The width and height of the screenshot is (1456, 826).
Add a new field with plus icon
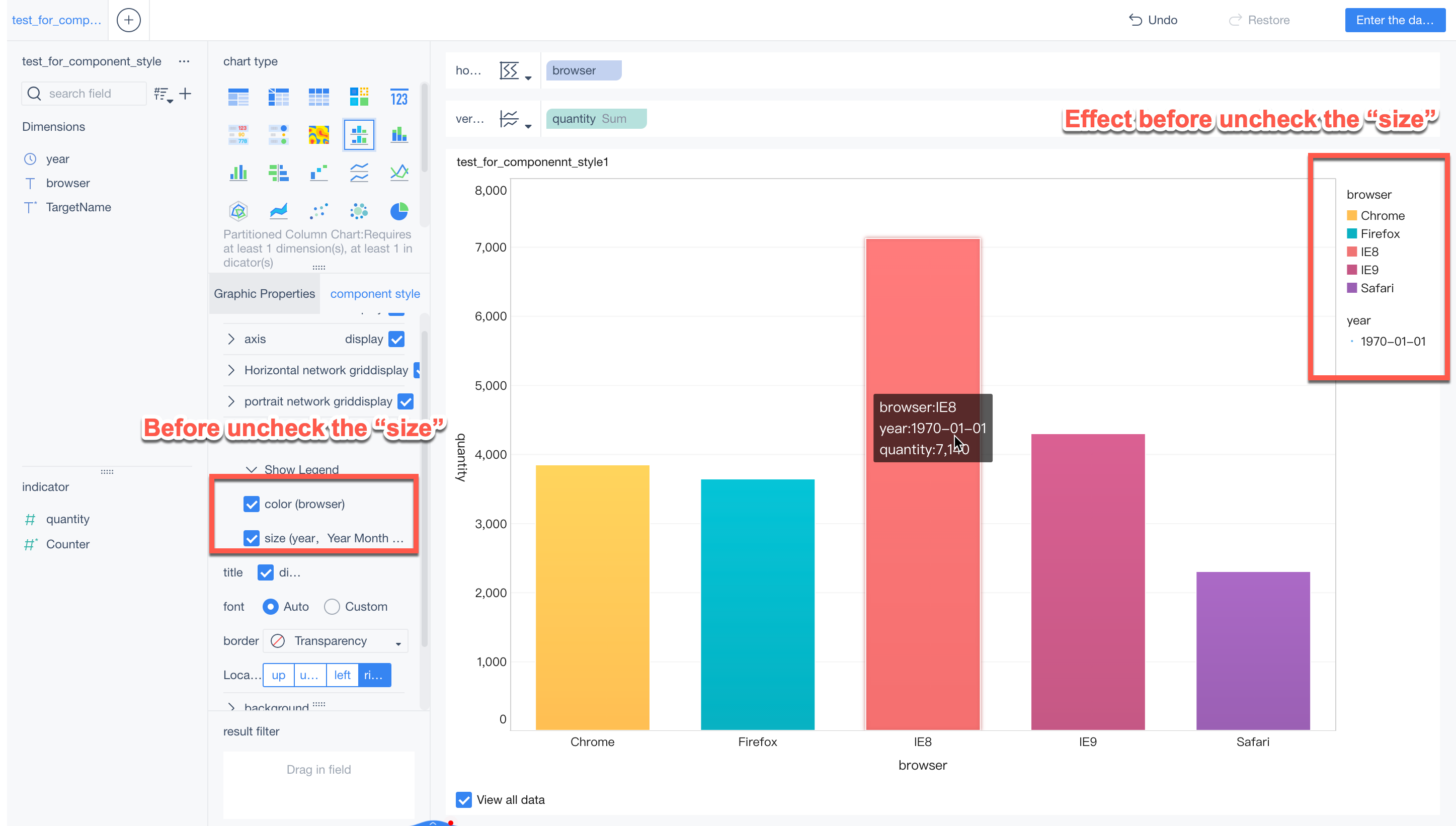tap(185, 94)
